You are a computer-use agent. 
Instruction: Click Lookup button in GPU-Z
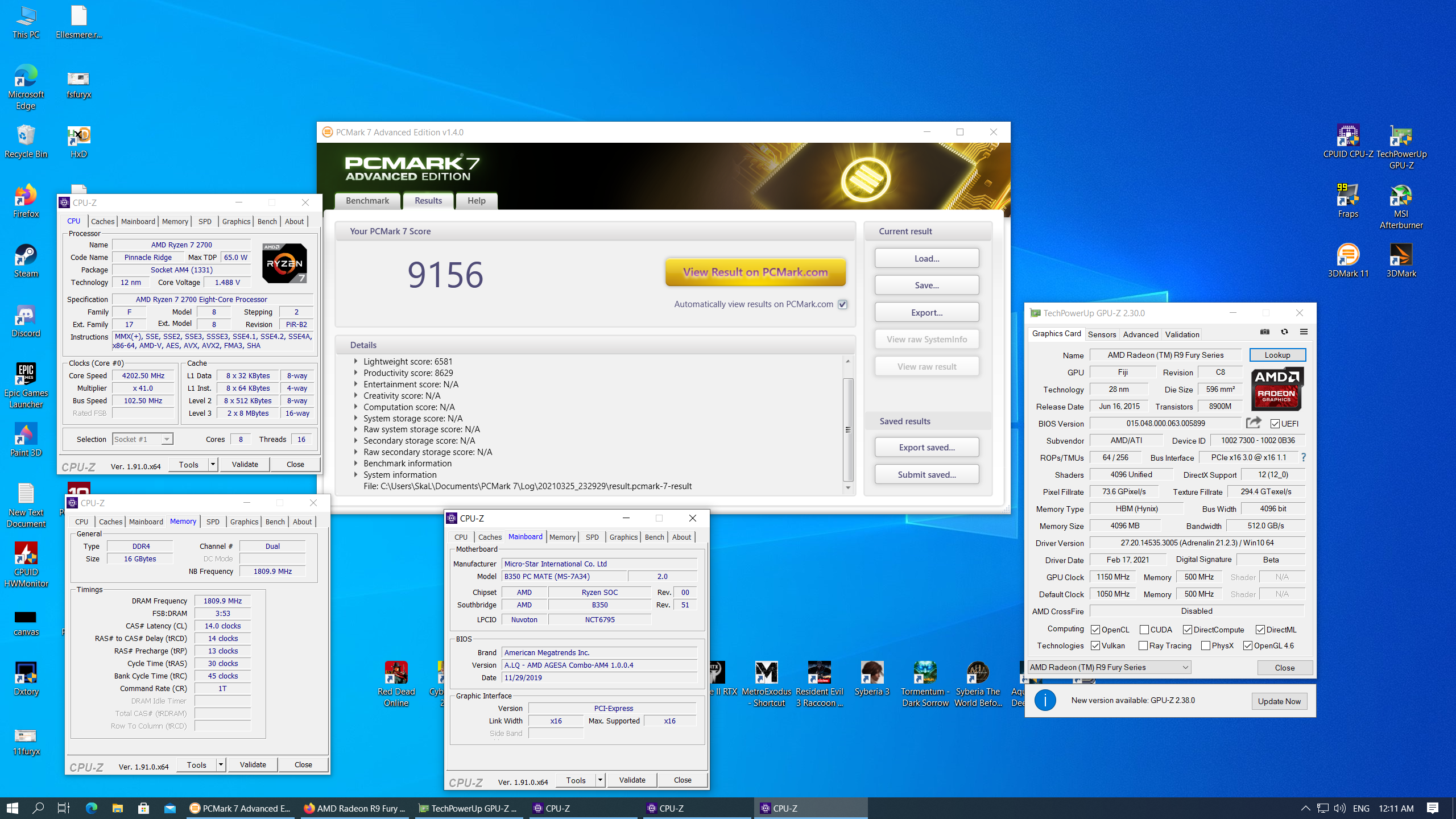coord(1277,355)
